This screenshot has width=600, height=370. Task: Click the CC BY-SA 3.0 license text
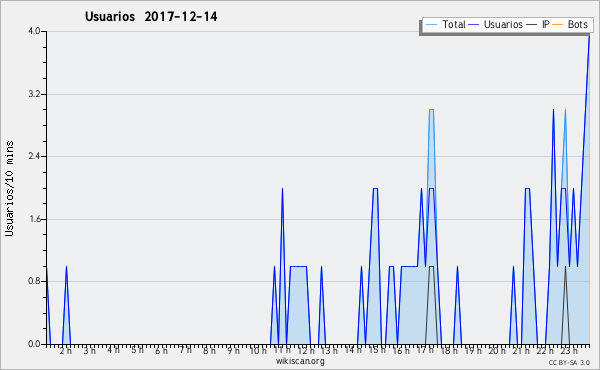pyautogui.click(x=569, y=363)
